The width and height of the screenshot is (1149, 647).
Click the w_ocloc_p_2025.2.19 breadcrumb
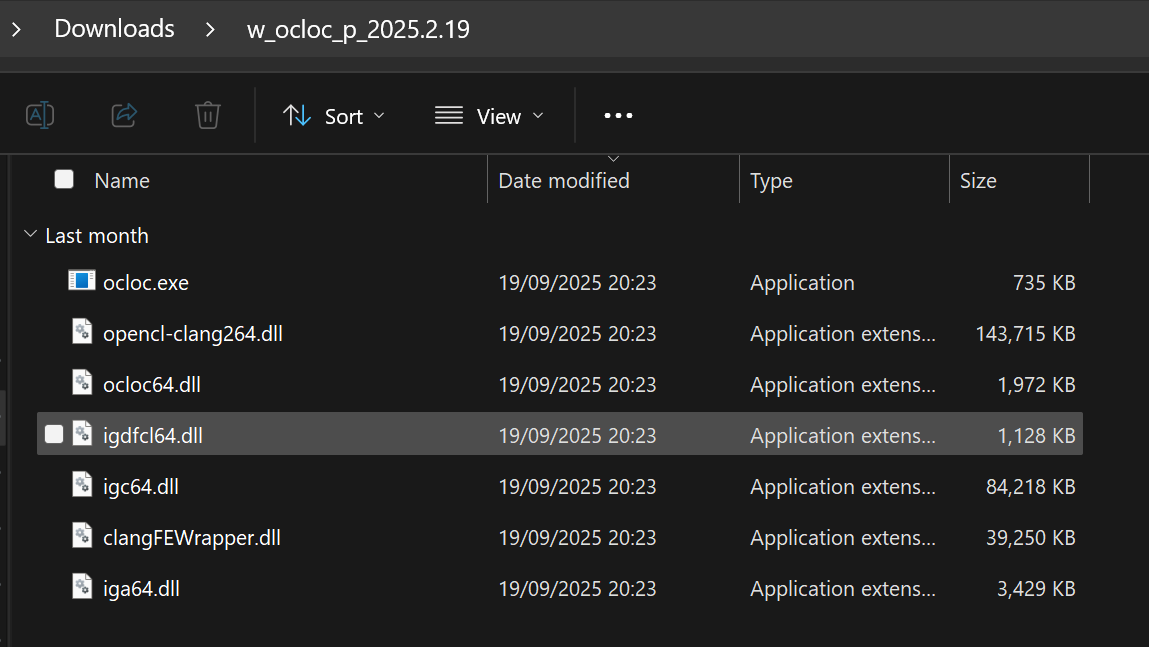pos(358,29)
